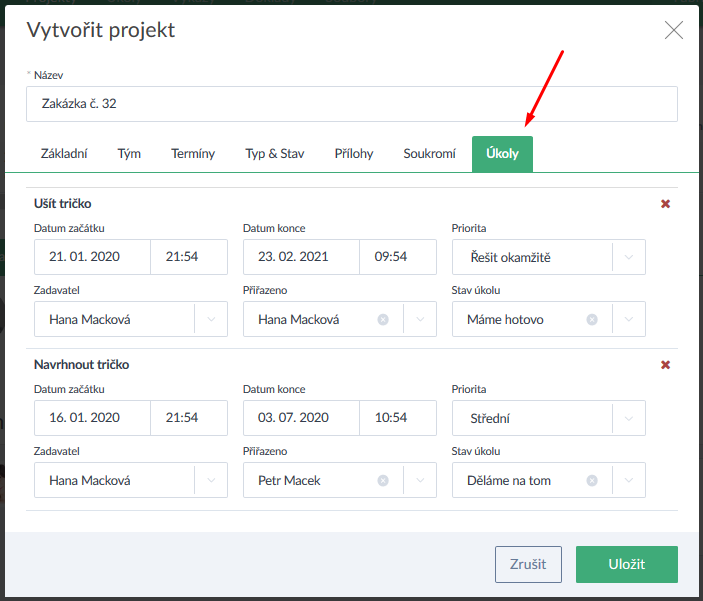Delete the Ušít tričko task
The image size is (703, 601).
[x=666, y=204]
